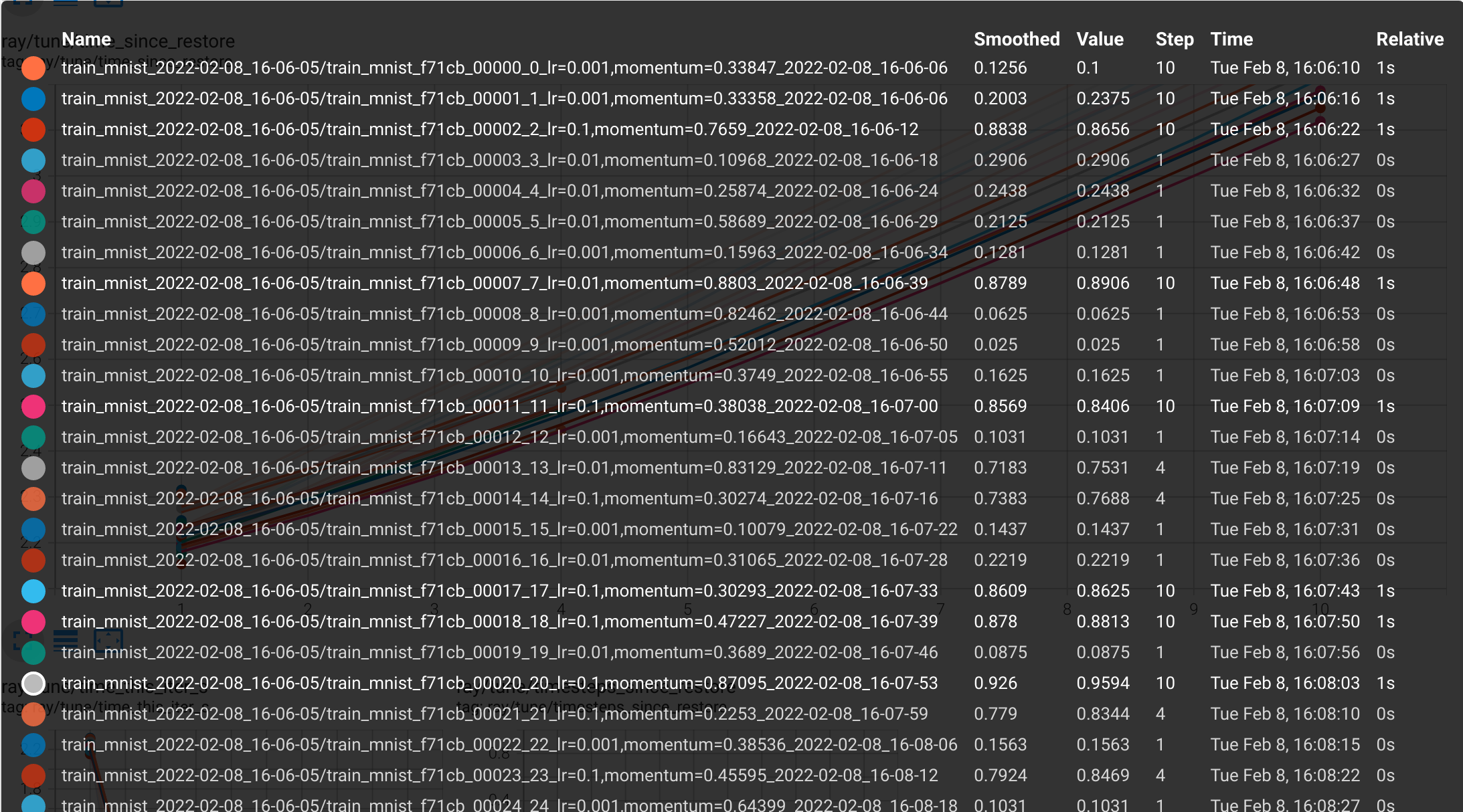Image resolution: width=1463 pixels, height=812 pixels.
Task: Click the Smoothed column header
Action: (x=1016, y=39)
